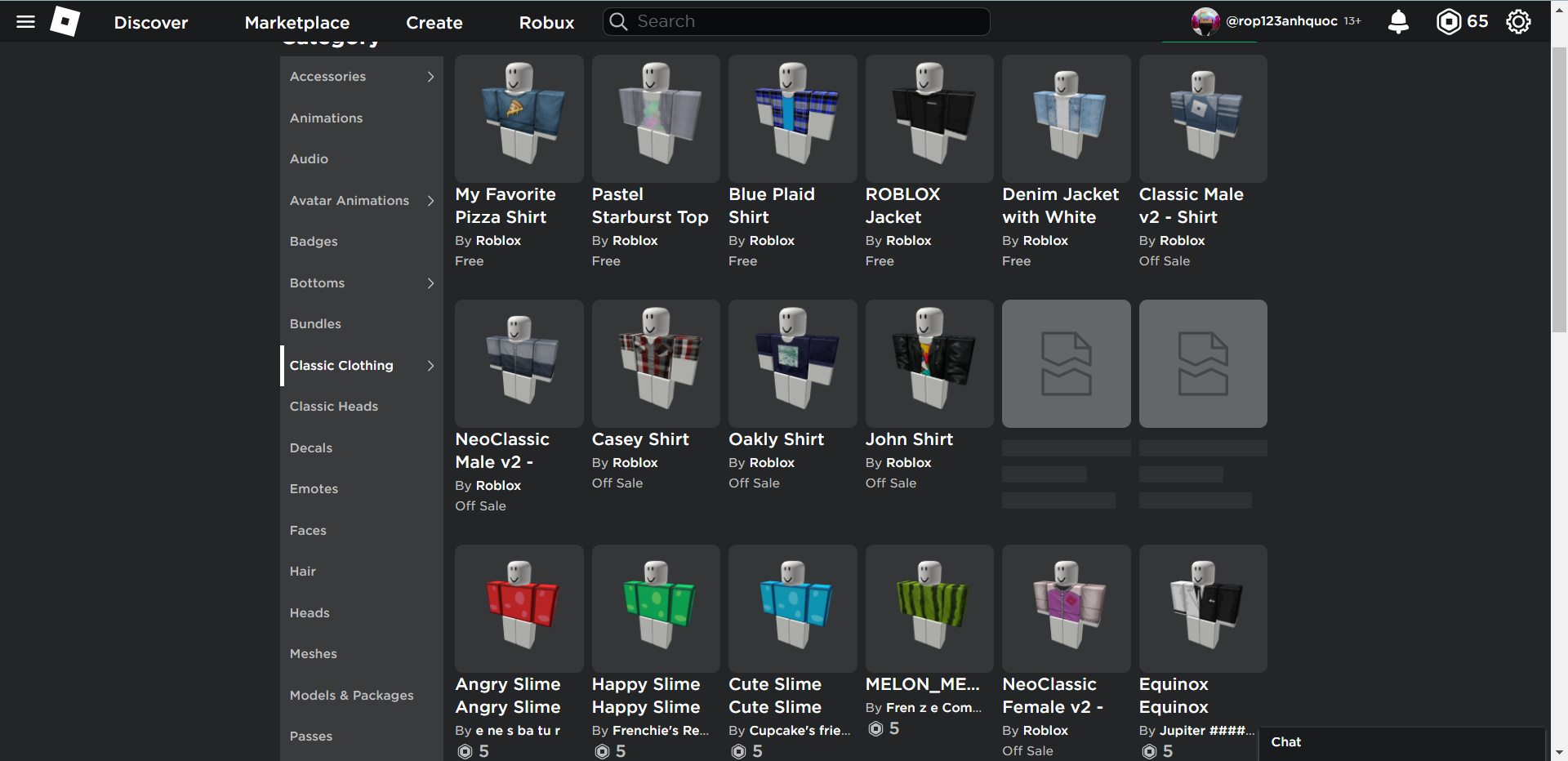Go to the Marketplace tab
Screen dimensions: 1568x761
tap(297, 23)
